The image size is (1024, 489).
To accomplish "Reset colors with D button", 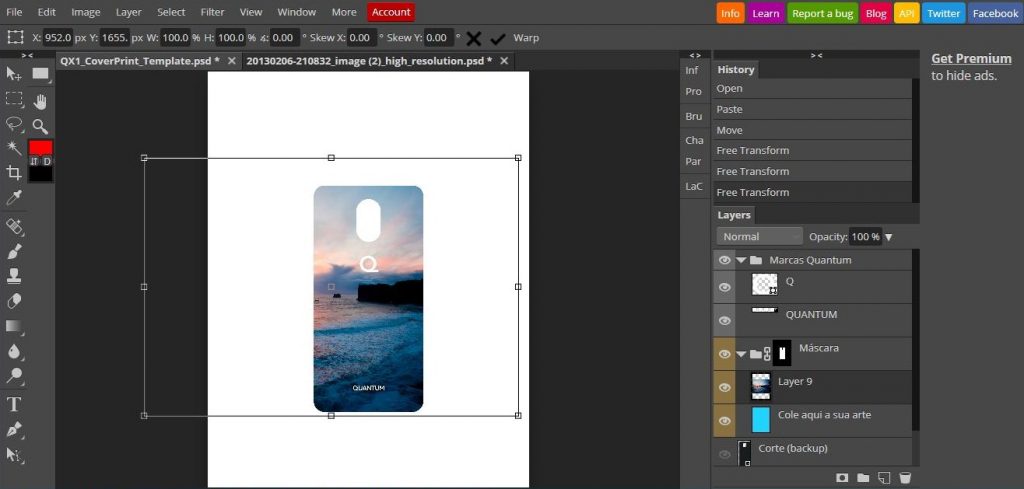I will click(x=47, y=161).
